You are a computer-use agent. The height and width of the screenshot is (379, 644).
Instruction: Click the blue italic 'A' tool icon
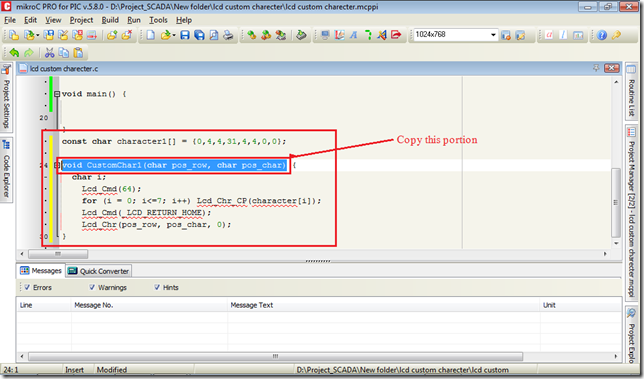click(354, 35)
